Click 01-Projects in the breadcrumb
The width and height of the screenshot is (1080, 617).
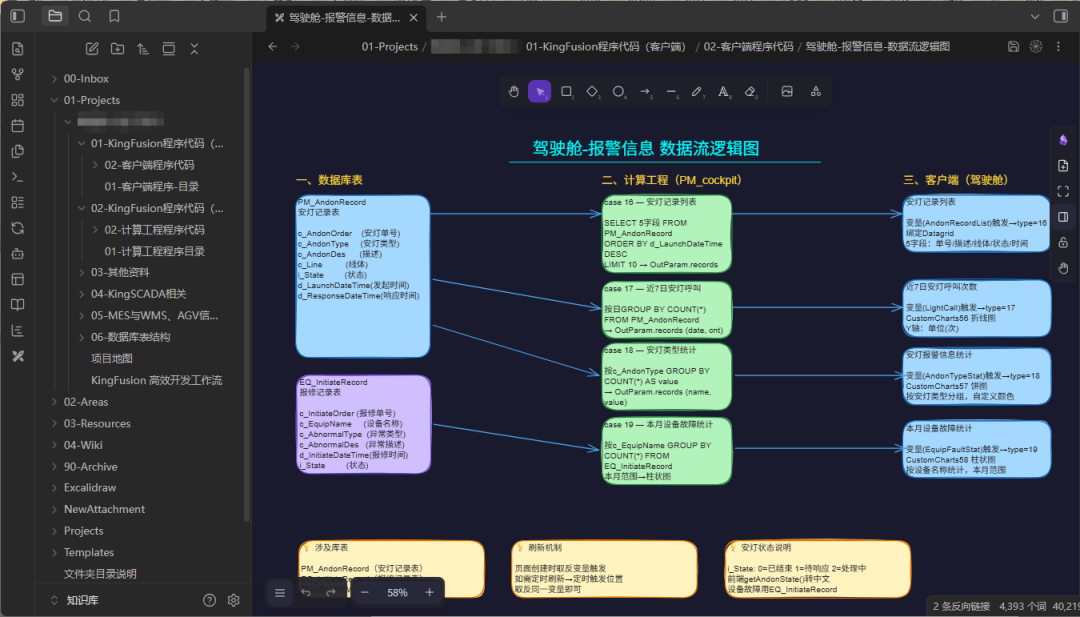point(390,47)
